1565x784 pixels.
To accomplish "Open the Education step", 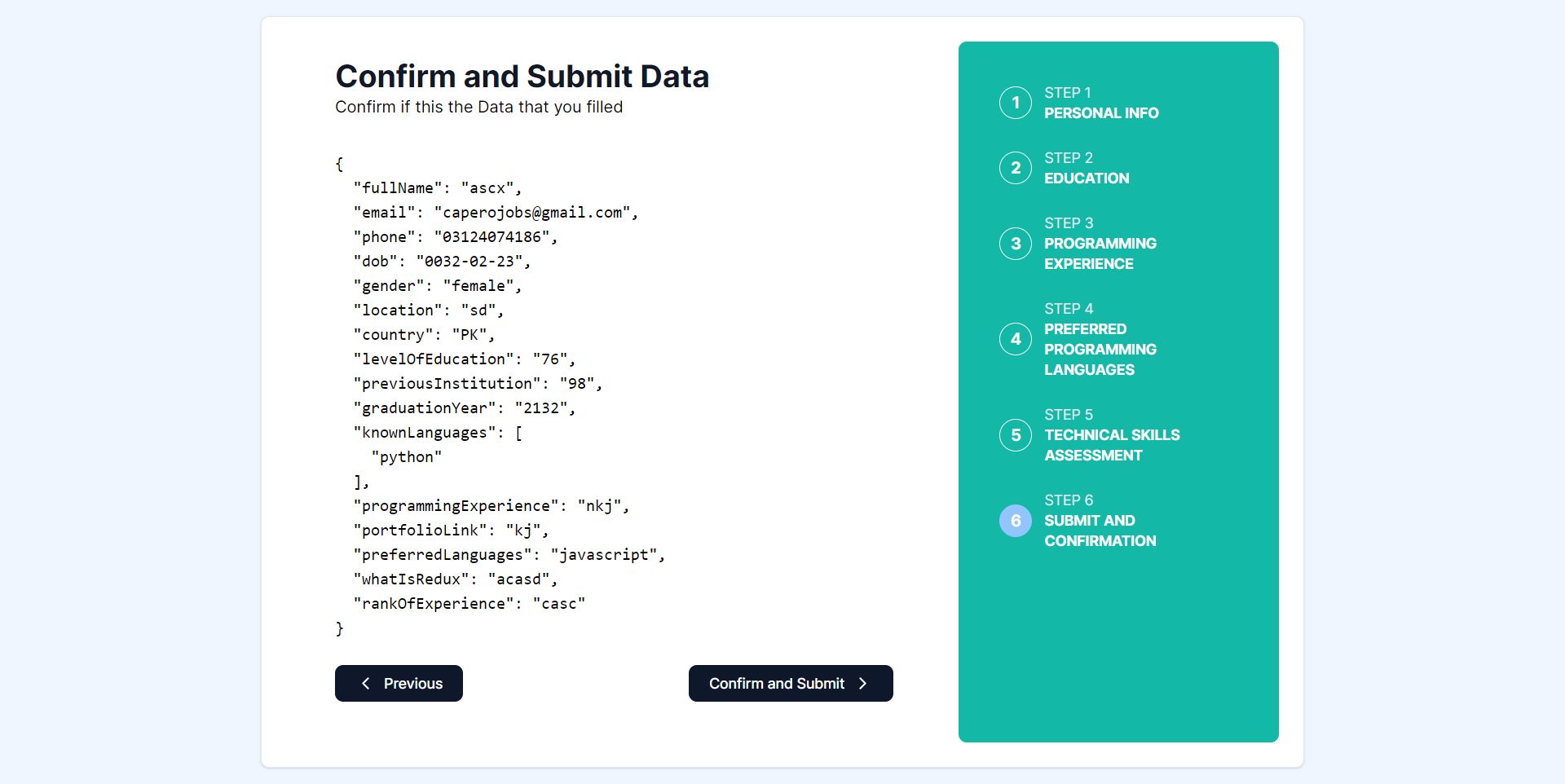I will tap(1087, 178).
